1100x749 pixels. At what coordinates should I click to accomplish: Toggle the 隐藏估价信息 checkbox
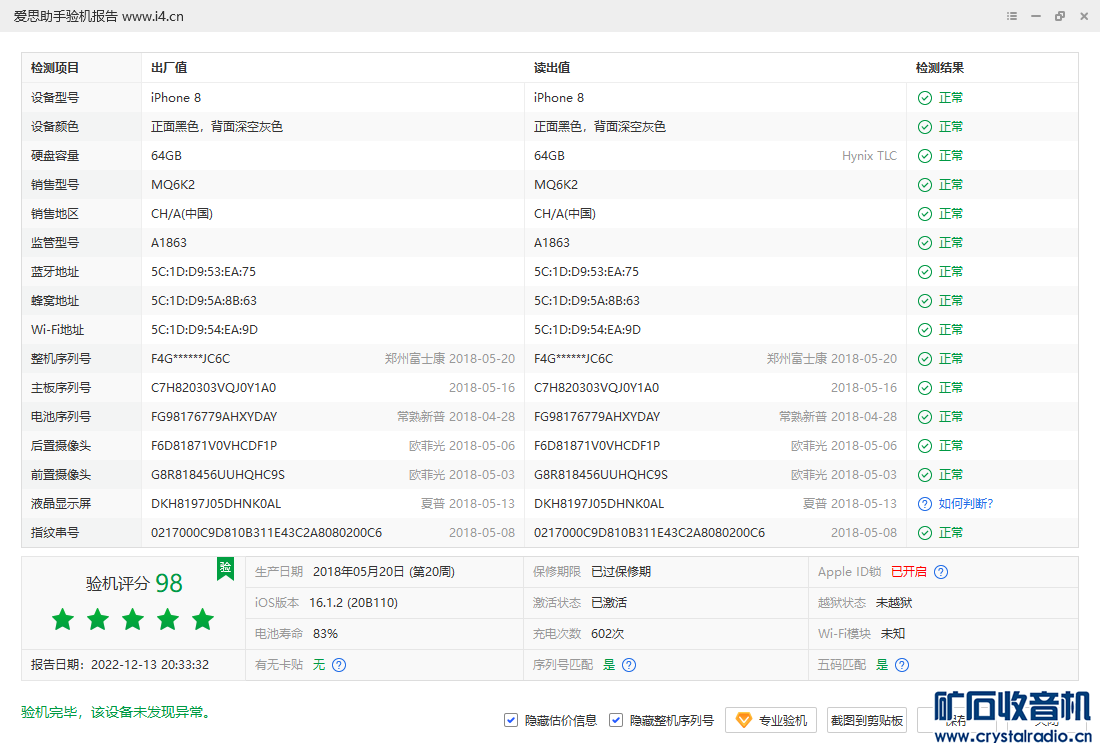(x=511, y=720)
